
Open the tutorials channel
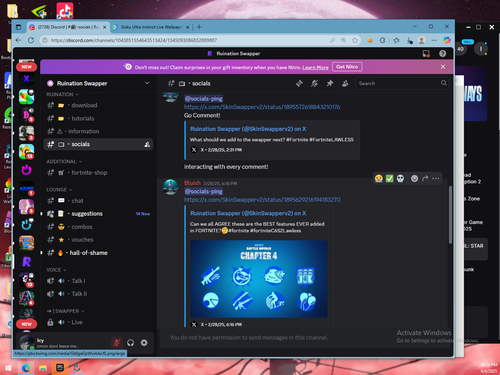(x=98, y=118)
